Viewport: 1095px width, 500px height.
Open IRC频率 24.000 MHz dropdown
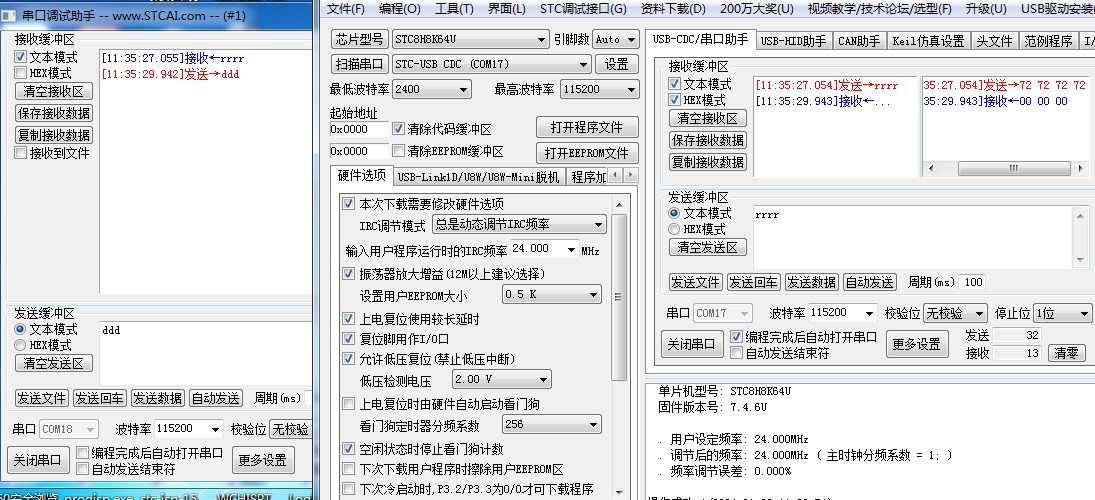pyautogui.click(x=545, y=249)
